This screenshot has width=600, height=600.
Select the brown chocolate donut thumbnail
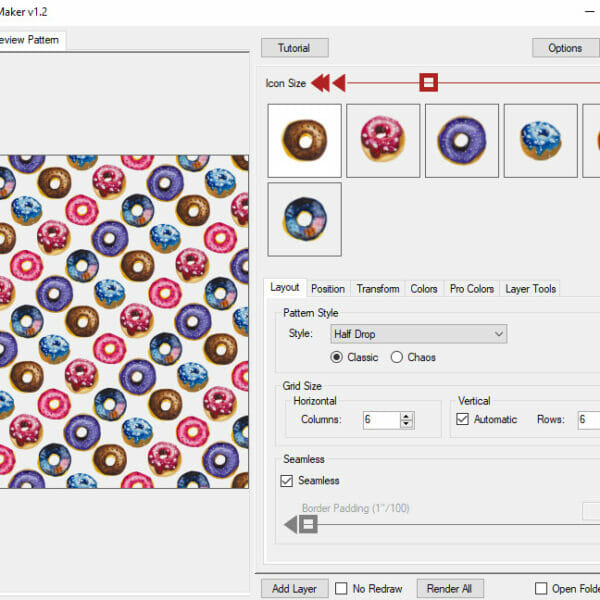point(305,141)
